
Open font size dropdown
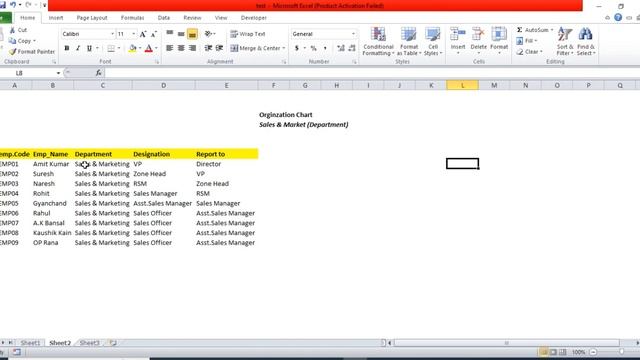pos(133,34)
